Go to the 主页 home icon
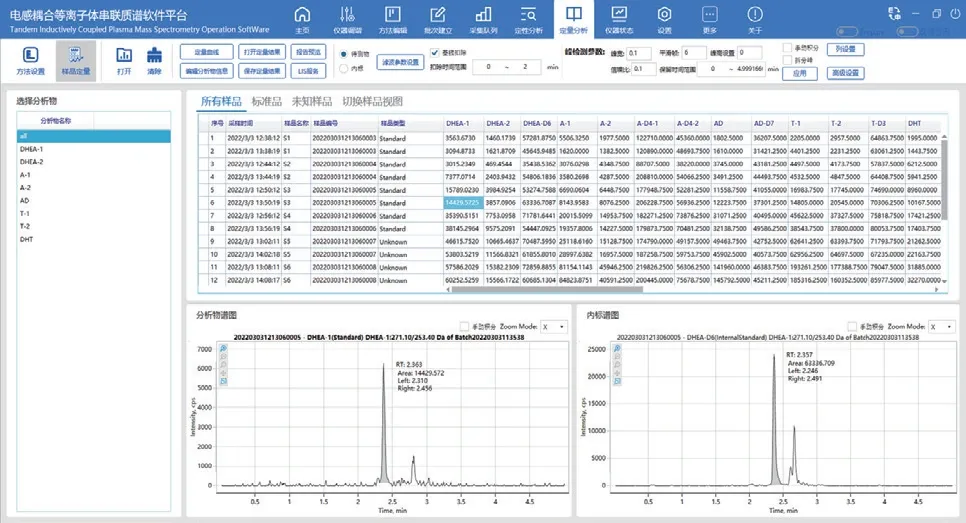 (302, 20)
